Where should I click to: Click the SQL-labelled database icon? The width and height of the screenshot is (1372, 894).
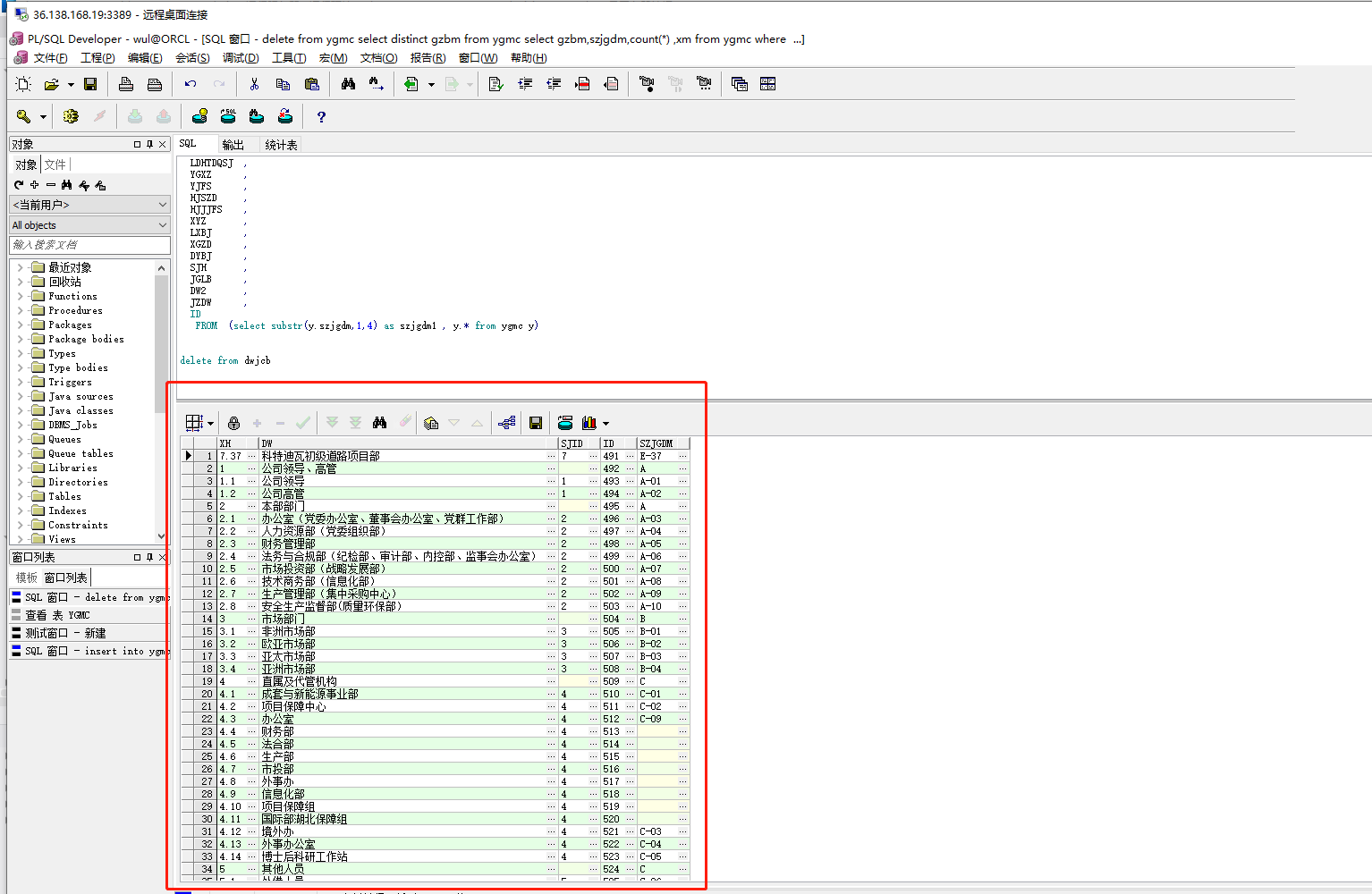[x=228, y=116]
